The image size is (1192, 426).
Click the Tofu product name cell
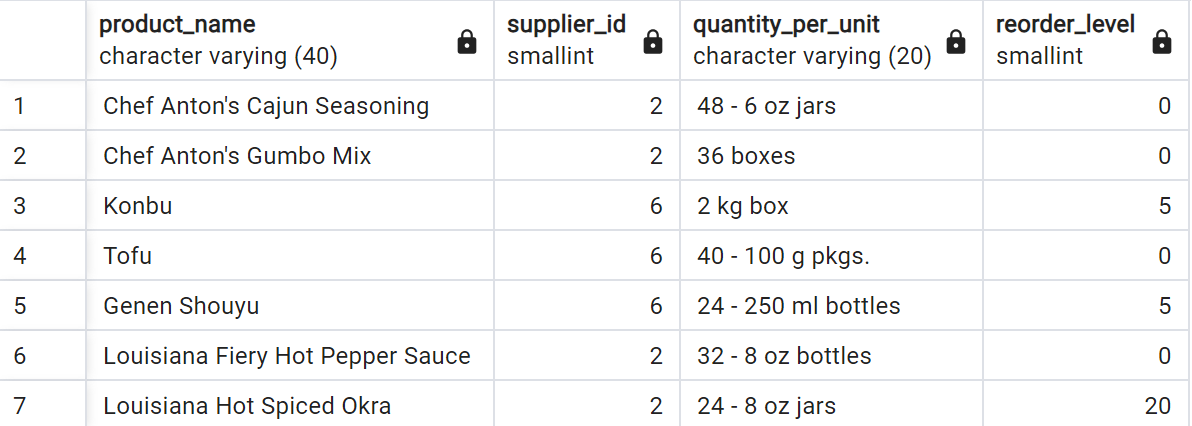click(290, 256)
